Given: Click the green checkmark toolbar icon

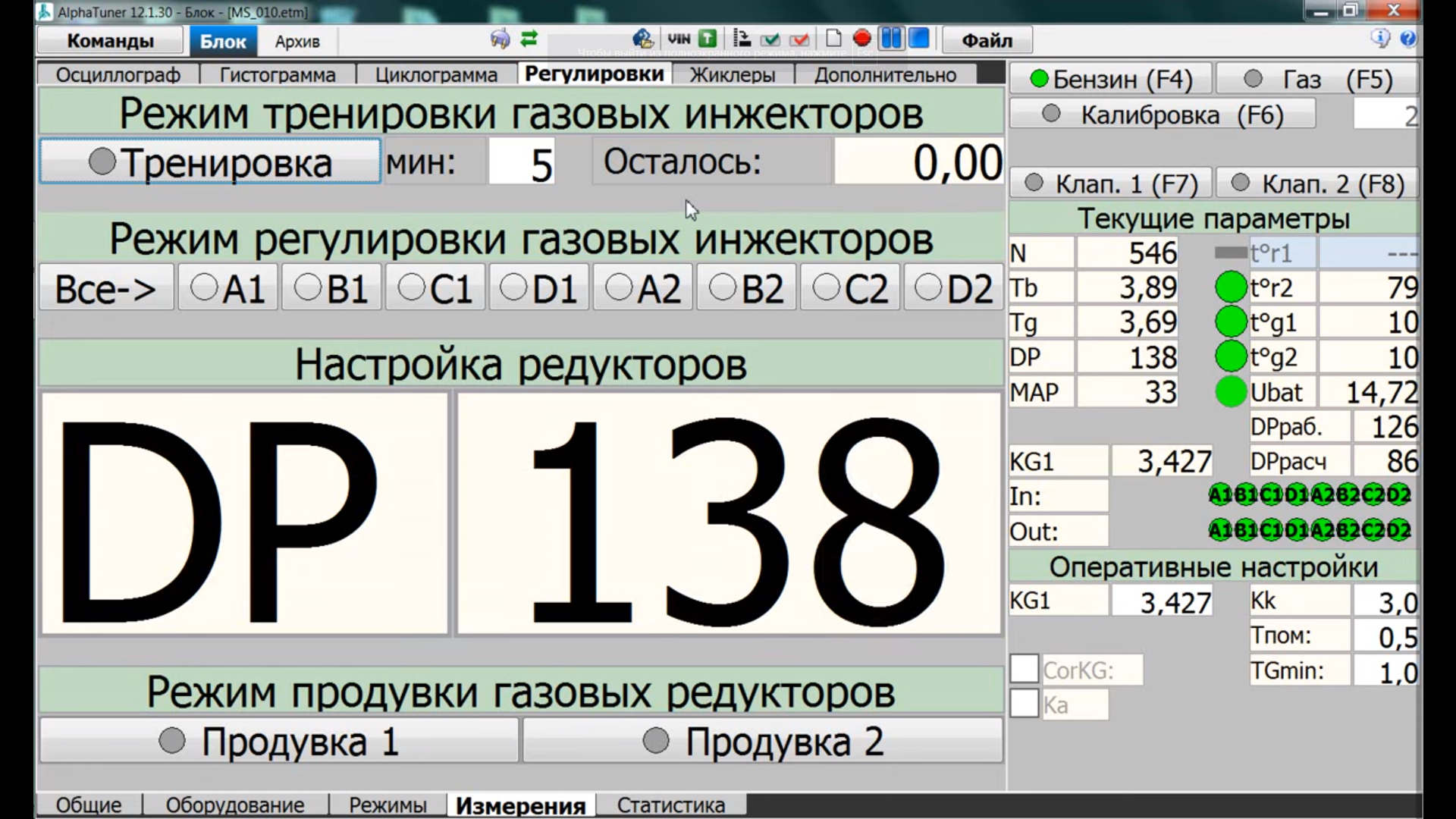Looking at the screenshot, I should coord(770,39).
